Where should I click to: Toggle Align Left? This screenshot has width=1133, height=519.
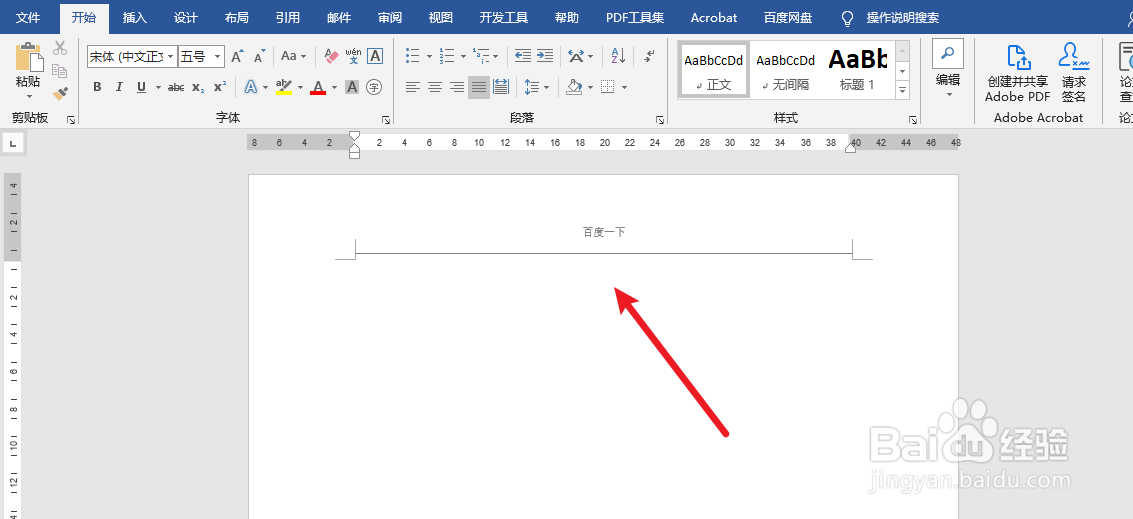413,87
